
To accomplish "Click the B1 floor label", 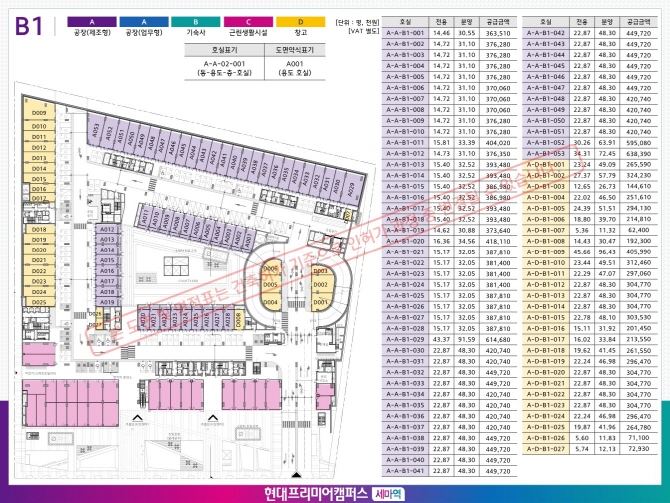I will tap(28, 28).
